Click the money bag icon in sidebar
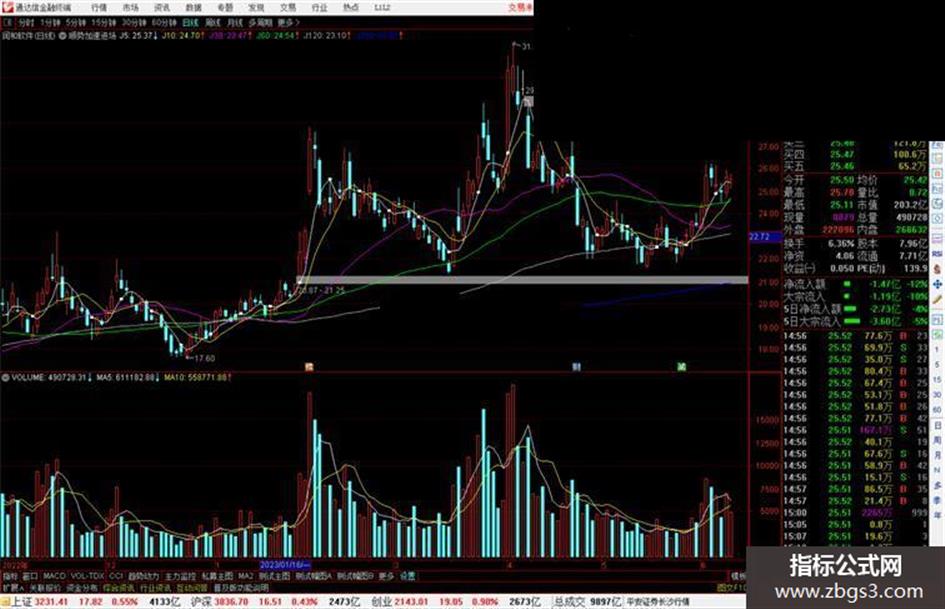The image size is (945, 609). tap(937, 269)
